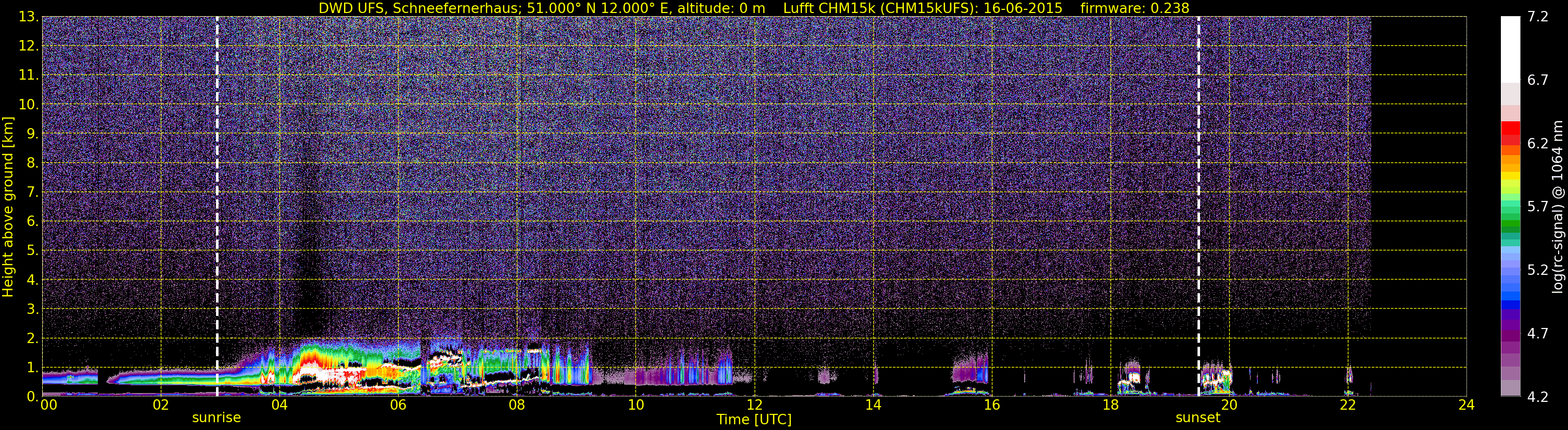The width and height of the screenshot is (1568, 430).
Task: Click the "7.2" colorbar tick value
Action: pos(1538,17)
